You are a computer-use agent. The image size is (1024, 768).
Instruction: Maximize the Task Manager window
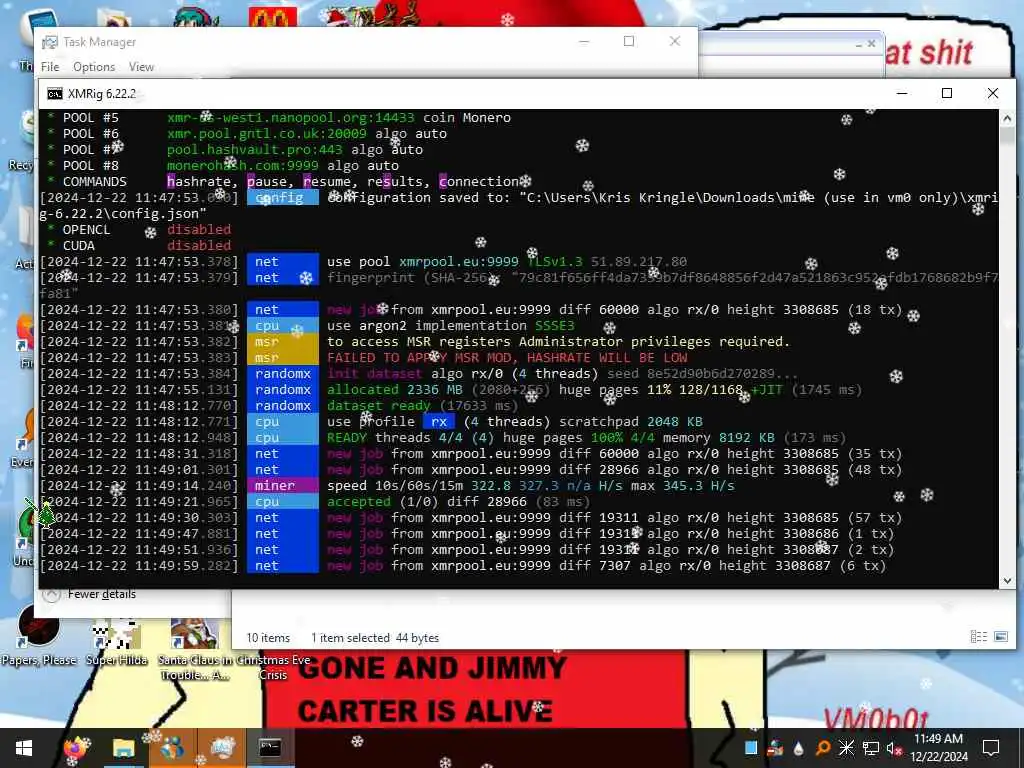[x=629, y=42]
